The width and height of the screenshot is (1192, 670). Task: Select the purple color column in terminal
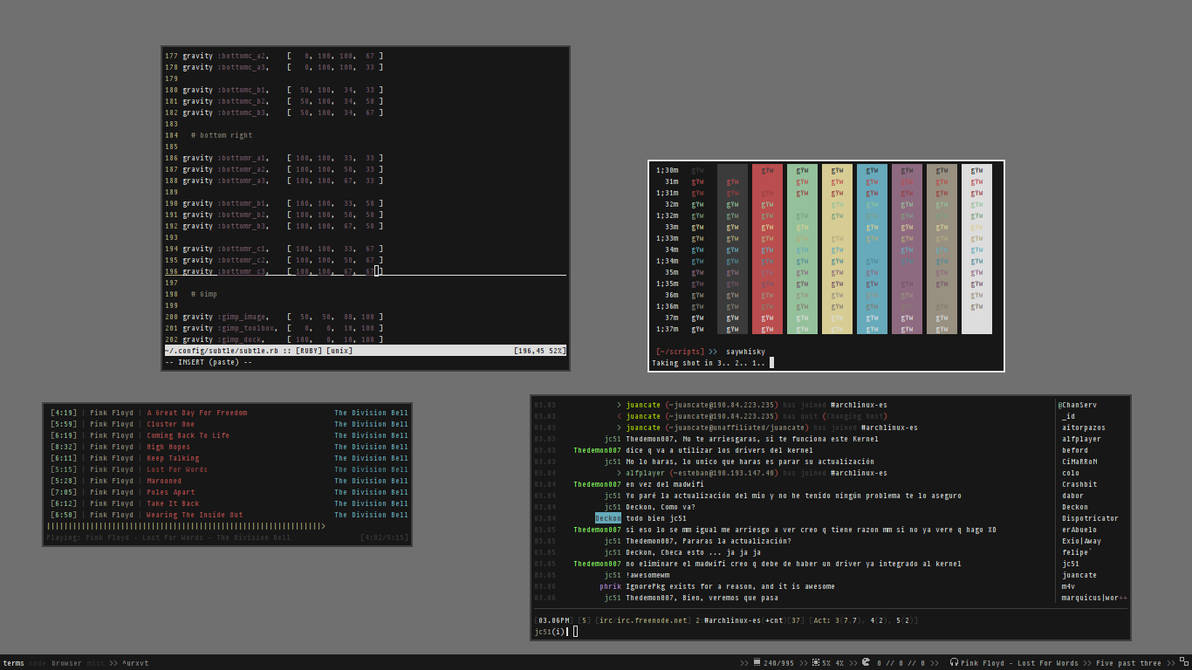[x=907, y=249]
